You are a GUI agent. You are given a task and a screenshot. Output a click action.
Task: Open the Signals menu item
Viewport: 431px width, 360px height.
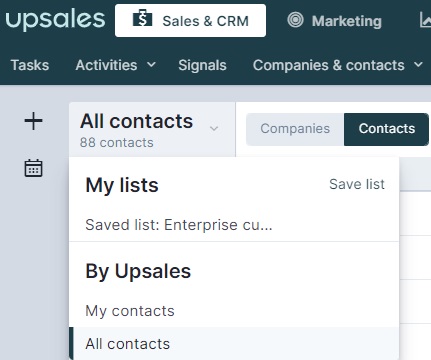click(x=202, y=65)
